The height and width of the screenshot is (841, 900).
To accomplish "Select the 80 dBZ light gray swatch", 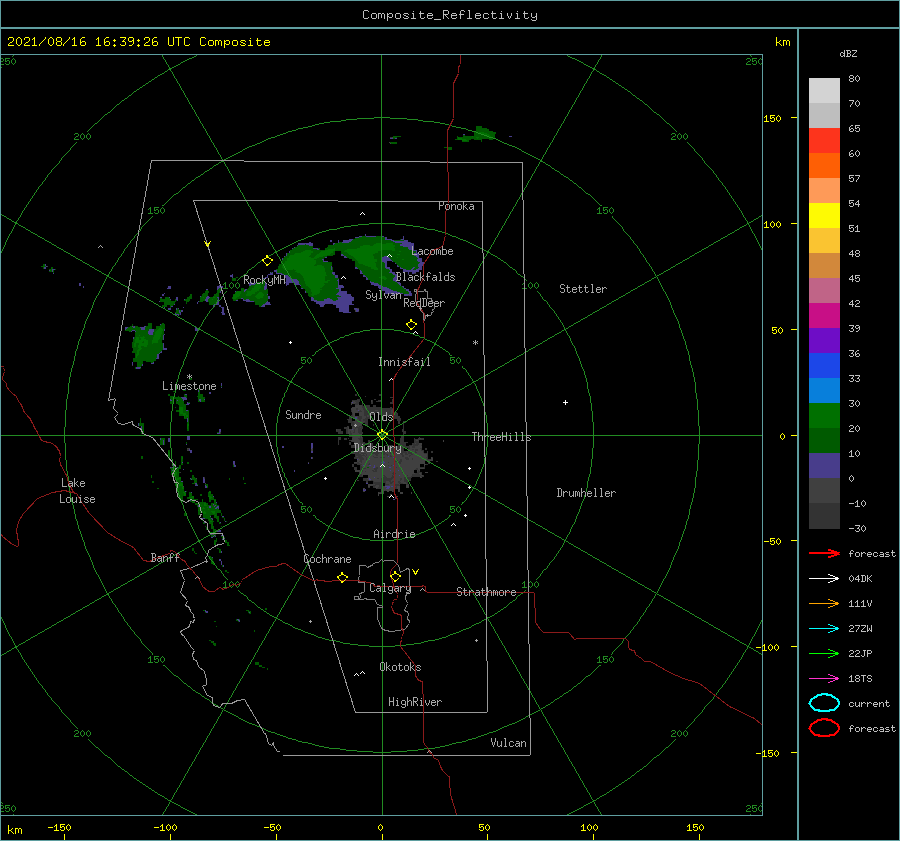I will 824,91.
